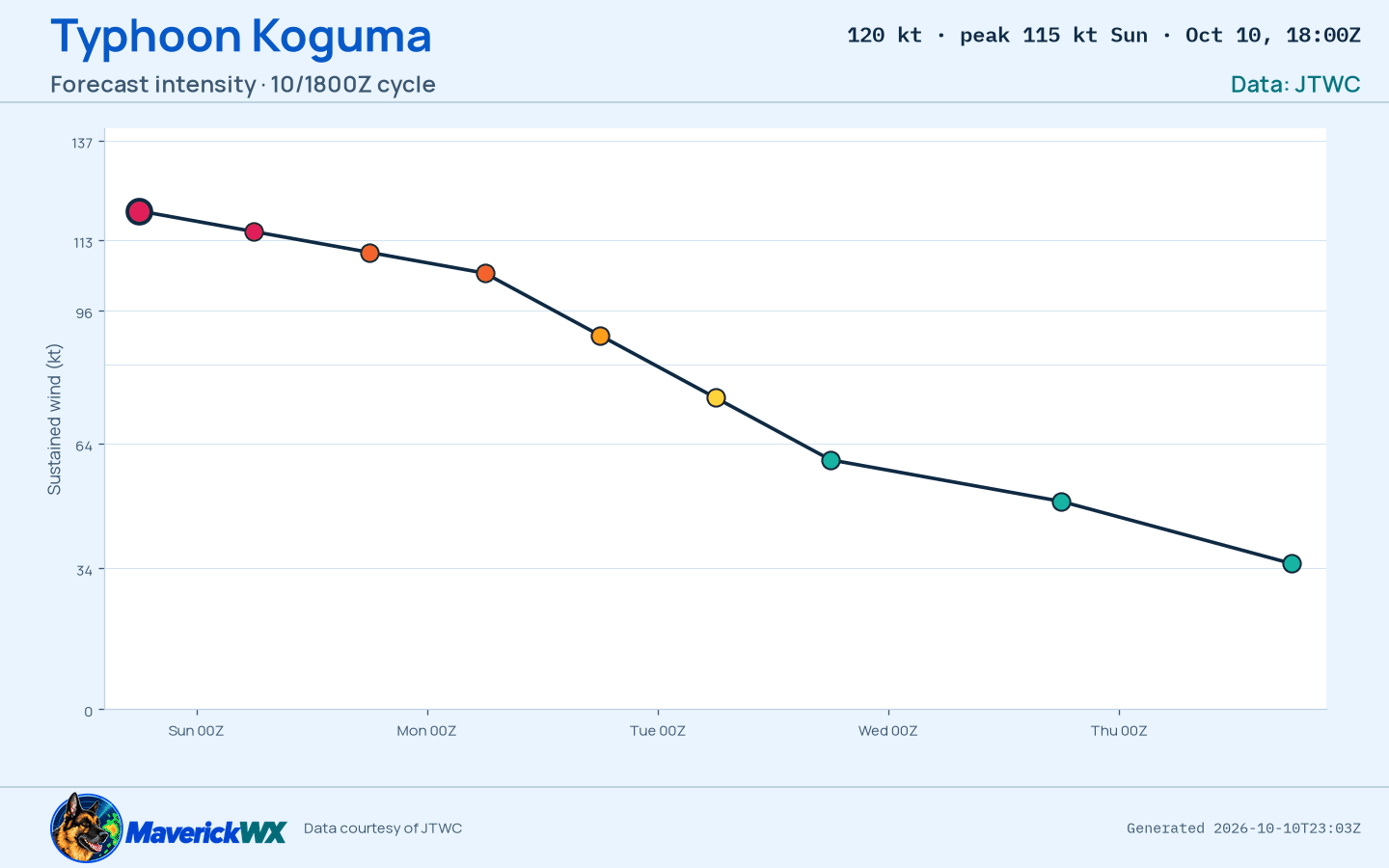
Task: Click the Data courtesy of JTWC credit
Action: [383, 828]
